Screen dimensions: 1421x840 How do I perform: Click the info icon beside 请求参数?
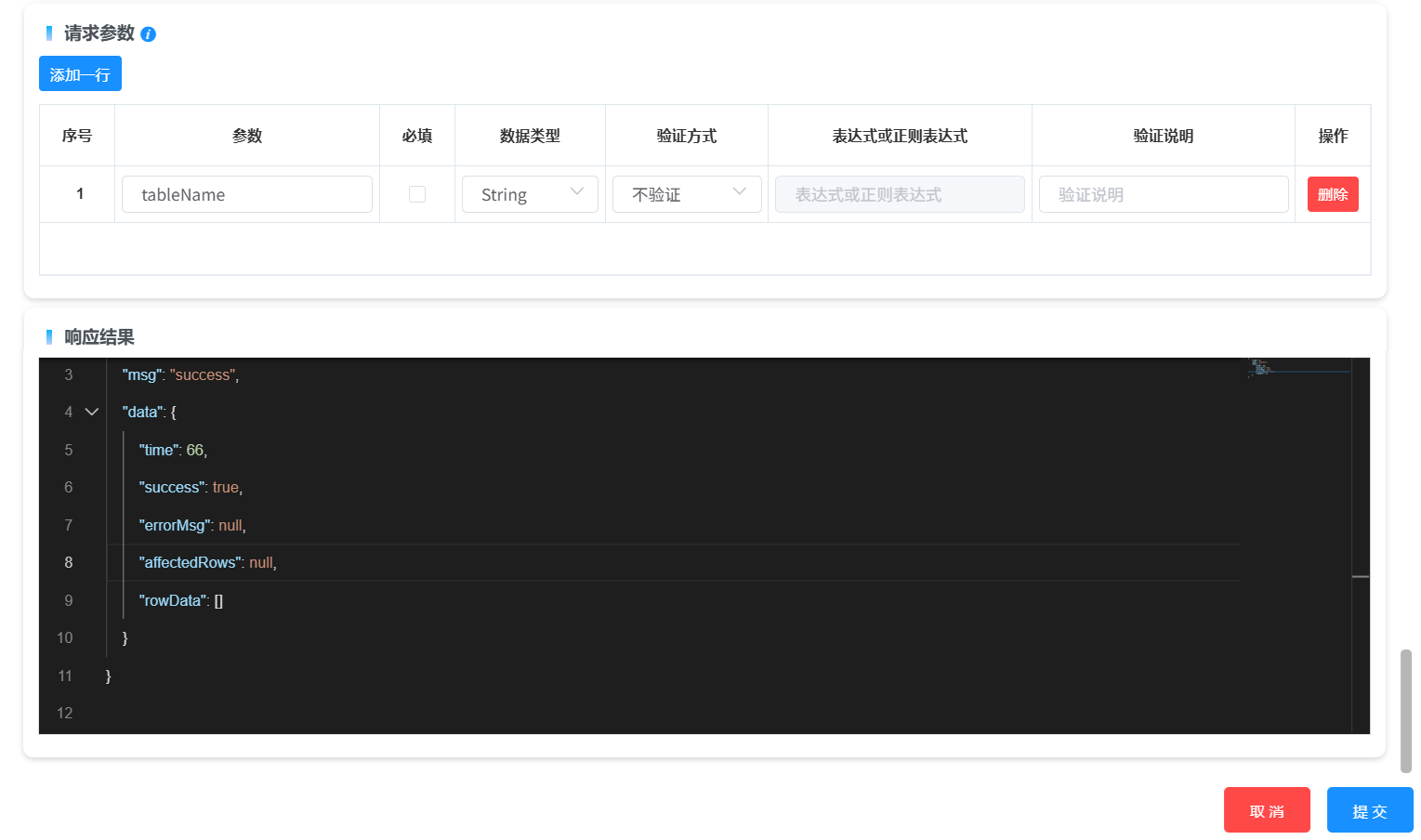coord(149,34)
